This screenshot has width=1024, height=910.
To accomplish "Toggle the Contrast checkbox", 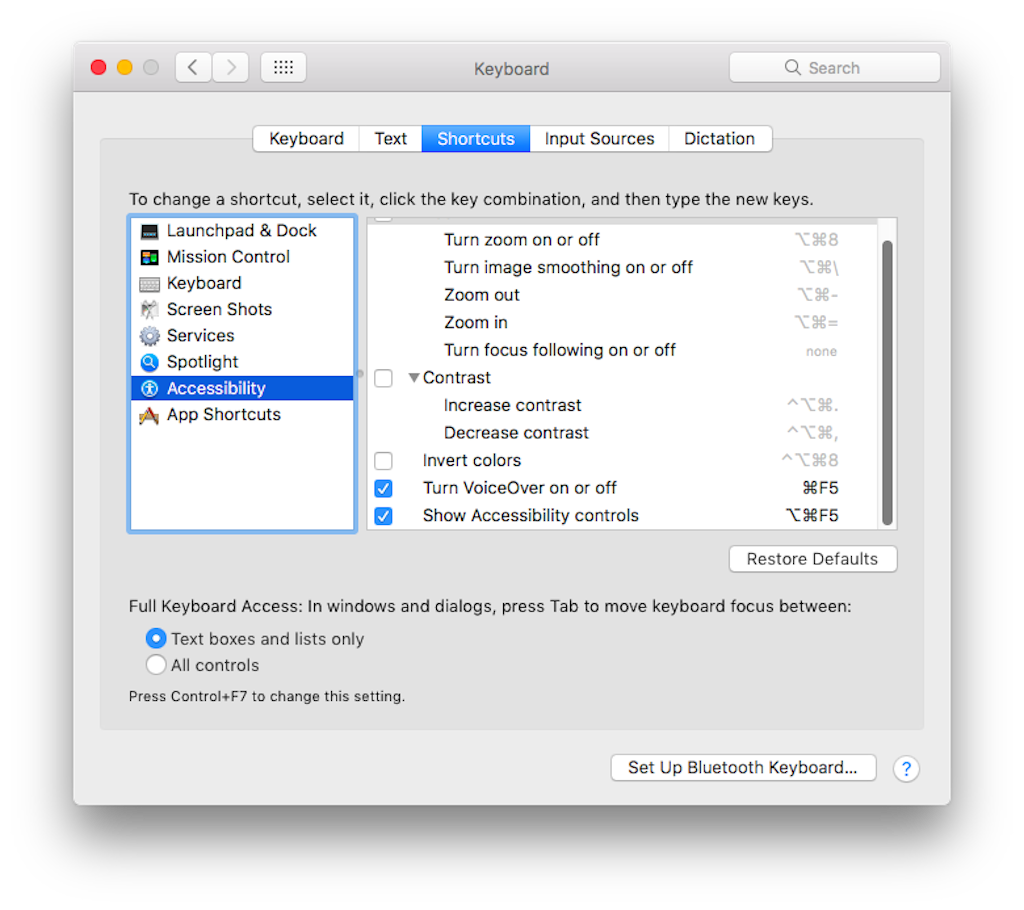I will coord(383,378).
